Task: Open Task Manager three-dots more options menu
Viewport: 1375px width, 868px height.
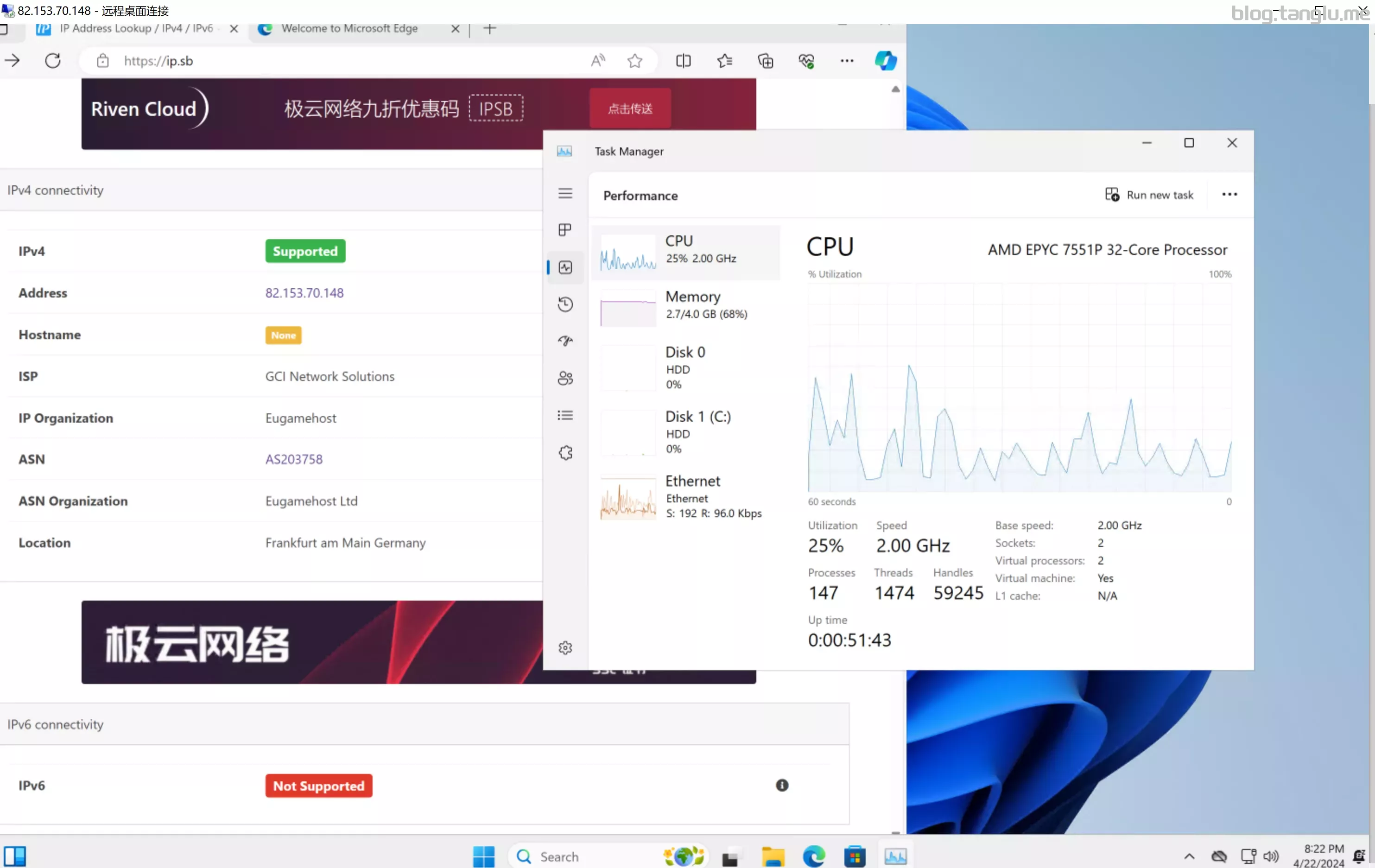Action: point(1229,194)
